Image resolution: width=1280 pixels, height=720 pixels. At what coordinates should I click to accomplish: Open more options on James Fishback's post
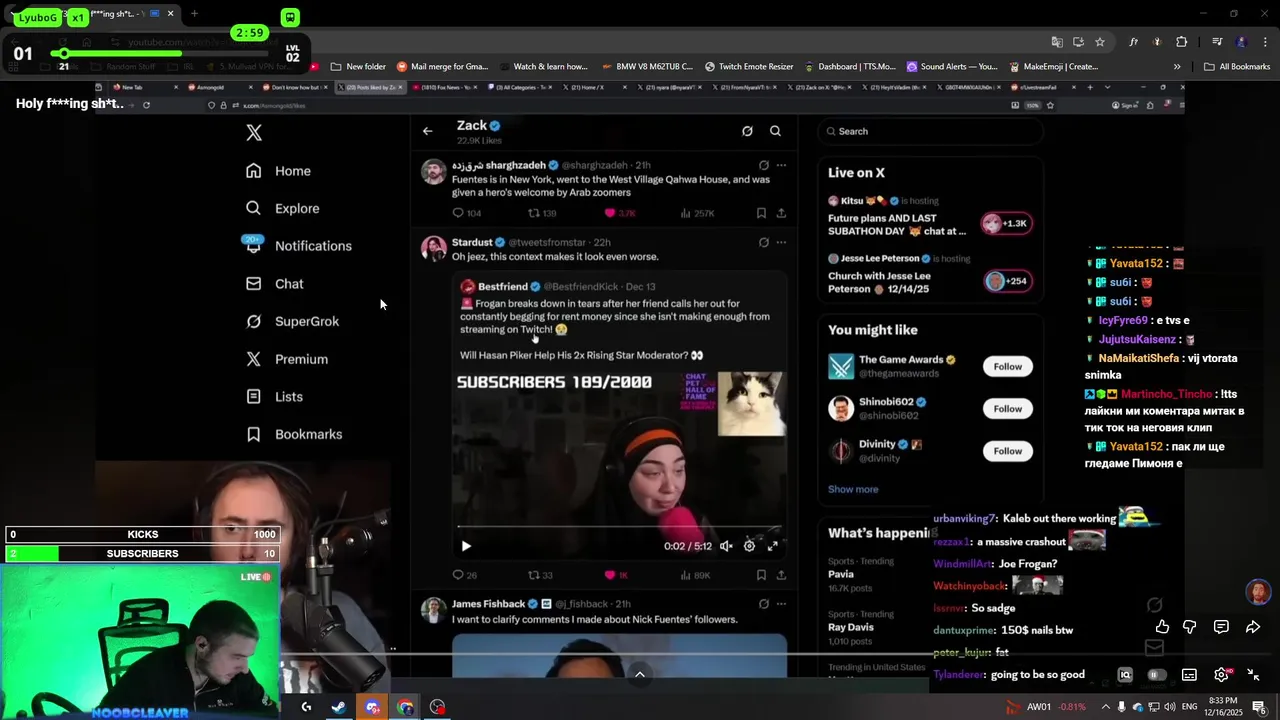781,604
